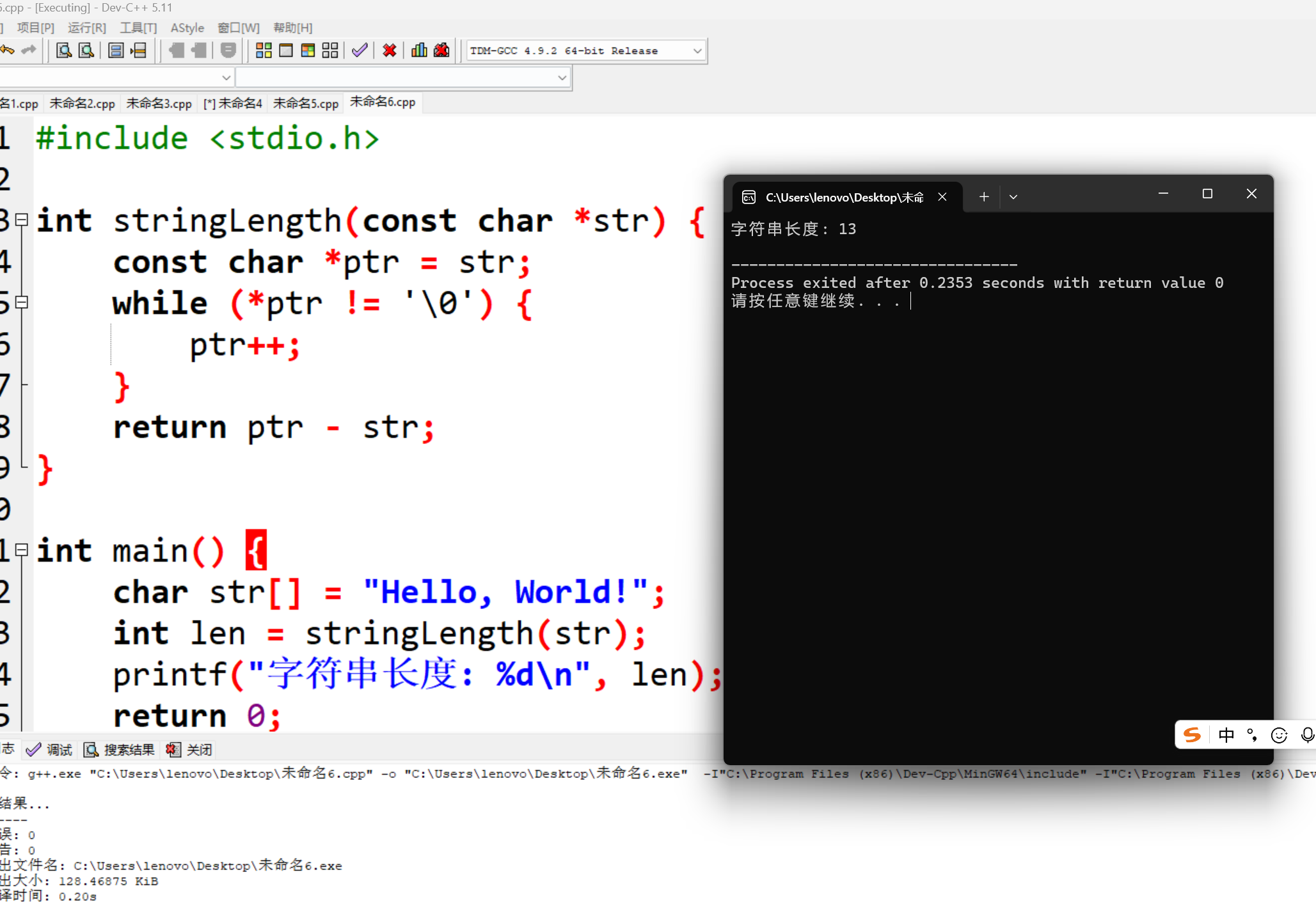The height and width of the screenshot is (920, 1316).
Task: Open the 搜索结果 panel tab
Action: click(x=120, y=750)
